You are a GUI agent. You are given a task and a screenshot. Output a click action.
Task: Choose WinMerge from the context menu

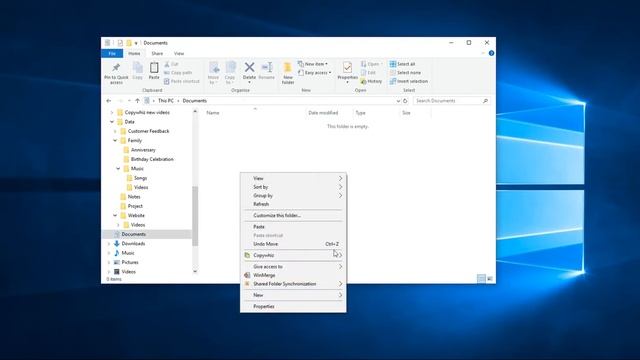[x=293, y=275]
